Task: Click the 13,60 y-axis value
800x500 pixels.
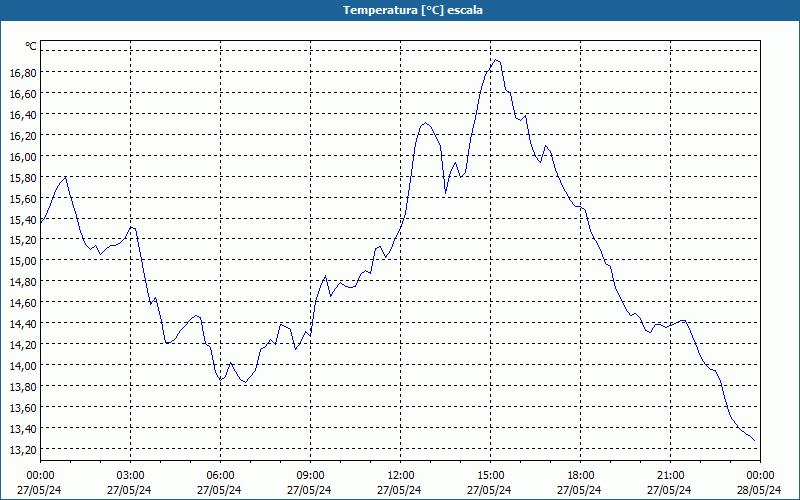Action: 23,408
